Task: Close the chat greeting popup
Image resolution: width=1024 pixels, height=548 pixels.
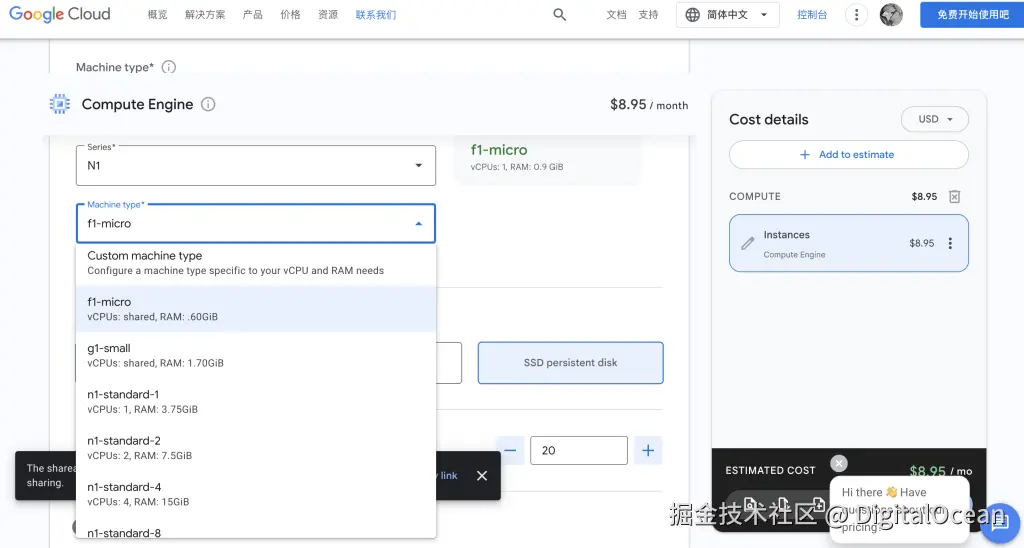Action: [839, 463]
